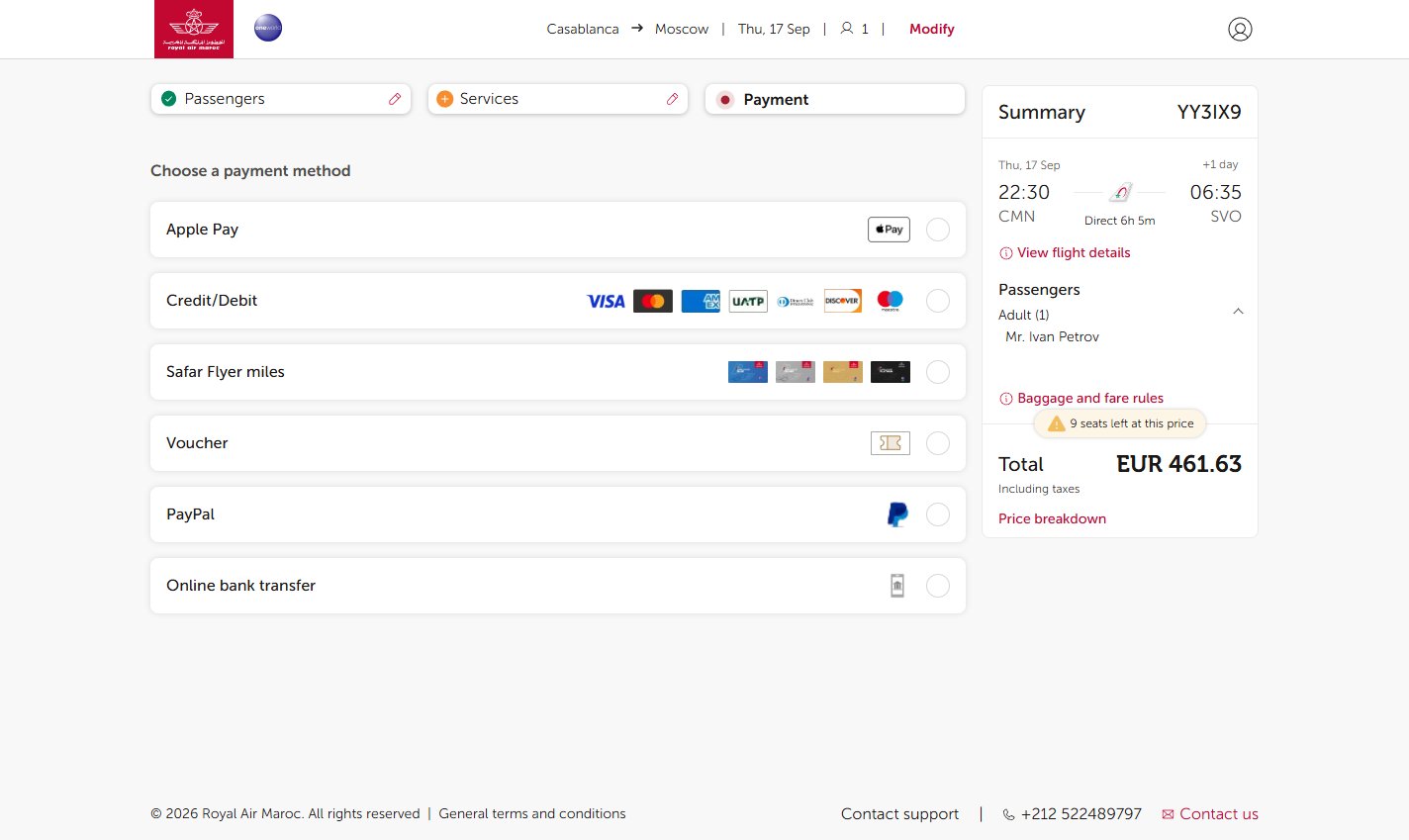Click the support phone number +212 522489797
The image size is (1409, 840).
point(1081,814)
